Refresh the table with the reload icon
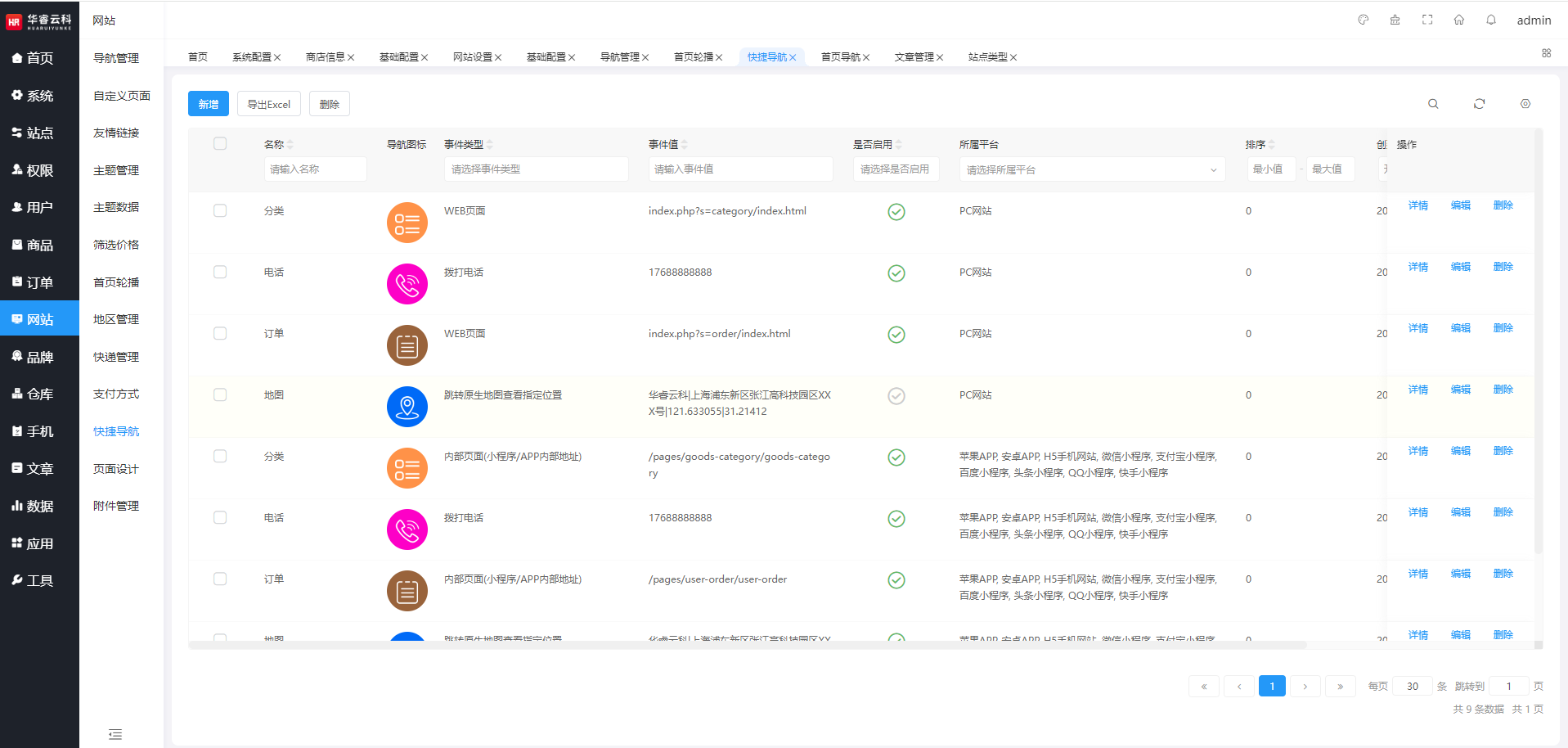This screenshot has width=1568, height=748. click(x=1479, y=104)
